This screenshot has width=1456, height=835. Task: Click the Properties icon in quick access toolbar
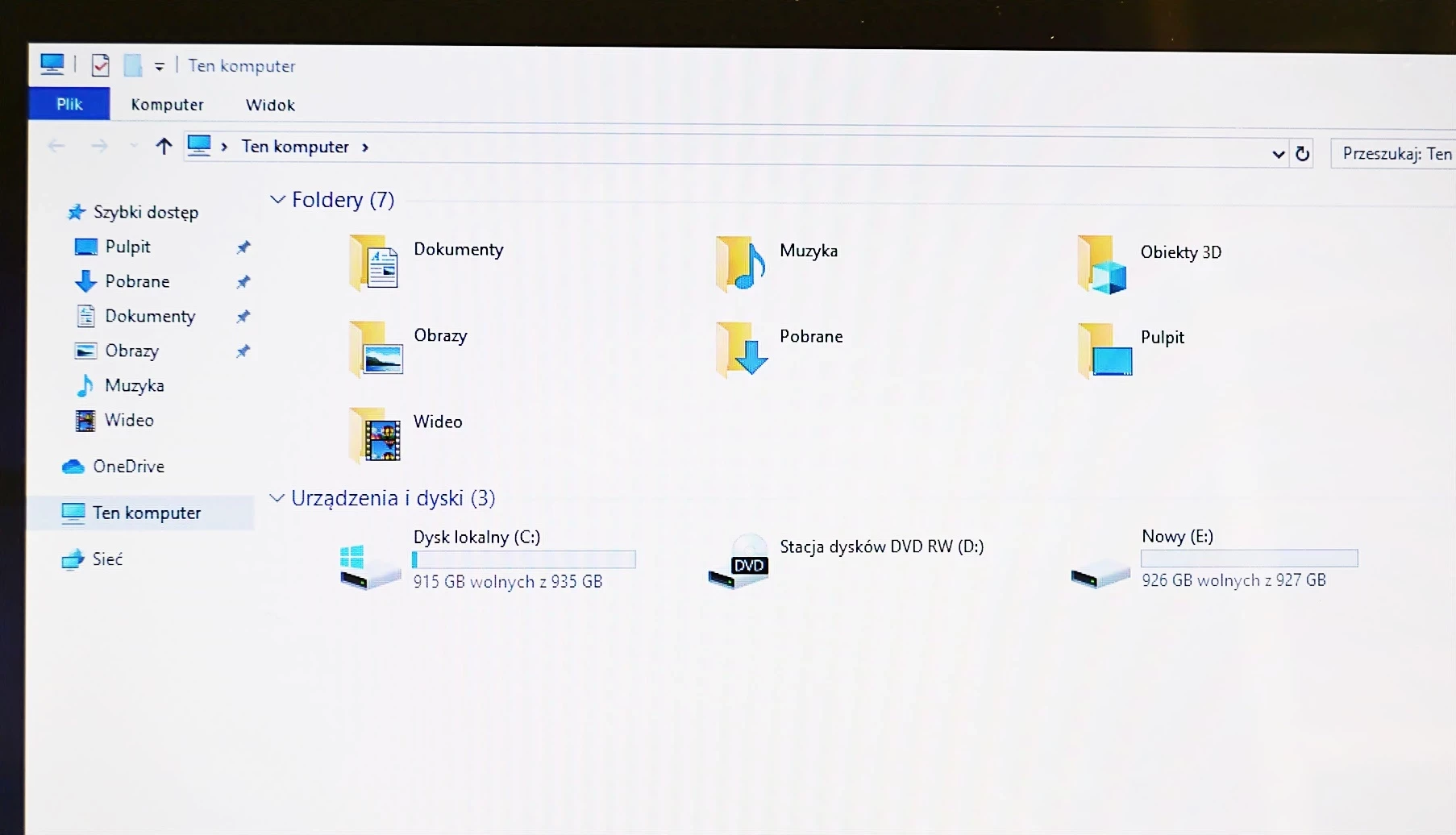(101, 64)
